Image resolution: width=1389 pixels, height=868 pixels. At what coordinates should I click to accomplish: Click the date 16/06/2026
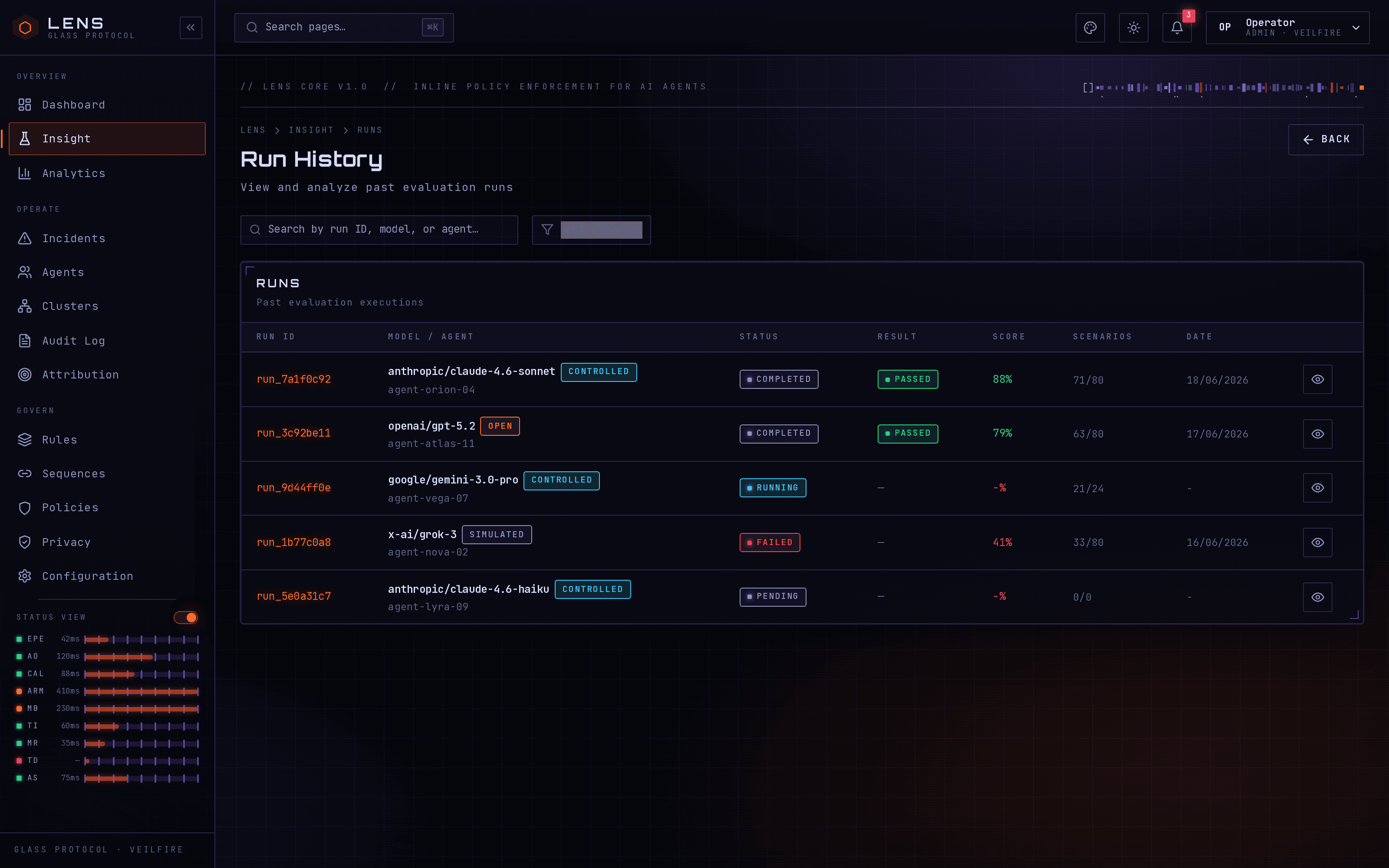[x=1218, y=542]
